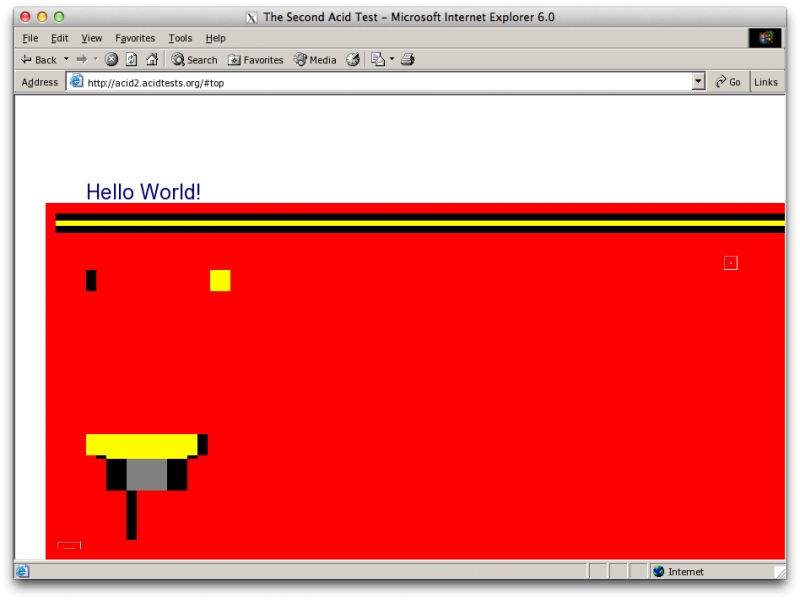The image size is (800, 600).
Task: Click the Forward arrow button
Action: coord(82,60)
